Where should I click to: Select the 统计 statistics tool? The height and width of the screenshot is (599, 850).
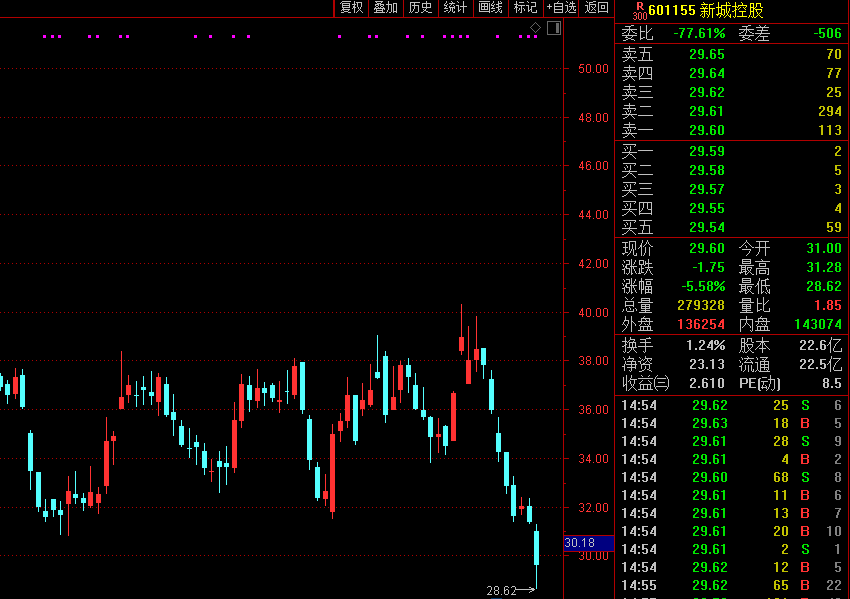pos(455,8)
